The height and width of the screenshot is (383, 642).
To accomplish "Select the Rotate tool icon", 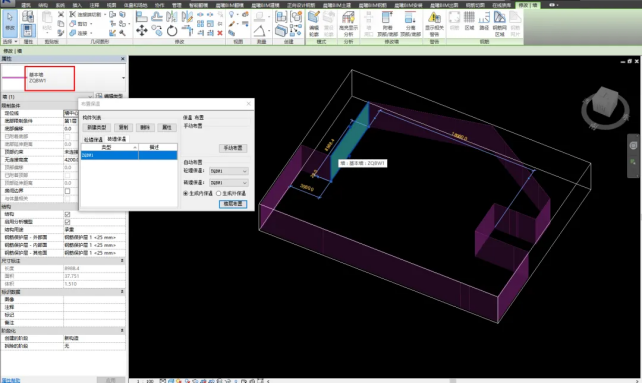I will pyautogui.click(x=172, y=30).
